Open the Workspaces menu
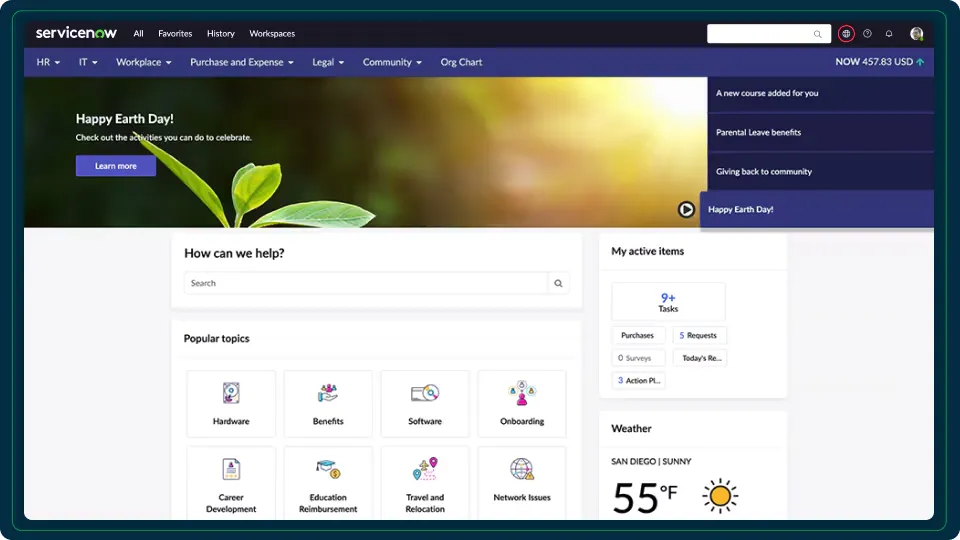The height and width of the screenshot is (540, 960). pyautogui.click(x=272, y=34)
